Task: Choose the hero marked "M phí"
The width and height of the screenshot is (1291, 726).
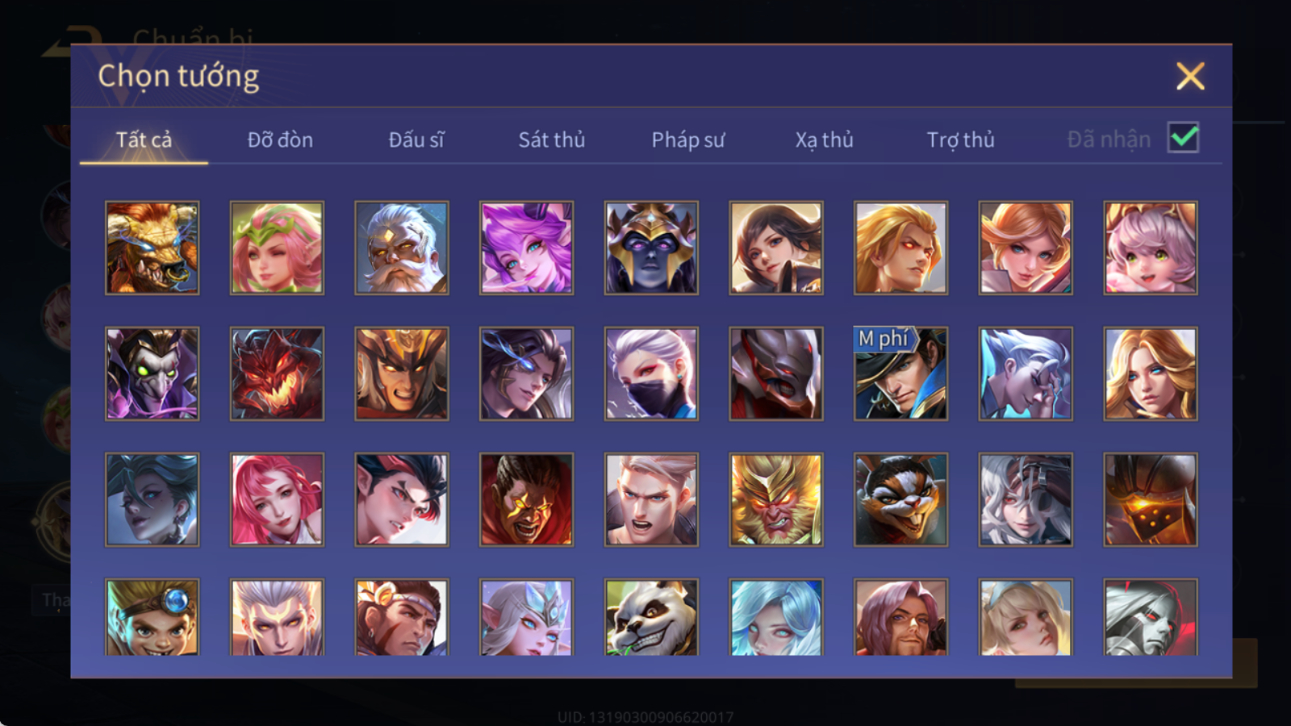Action: coord(900,373)
